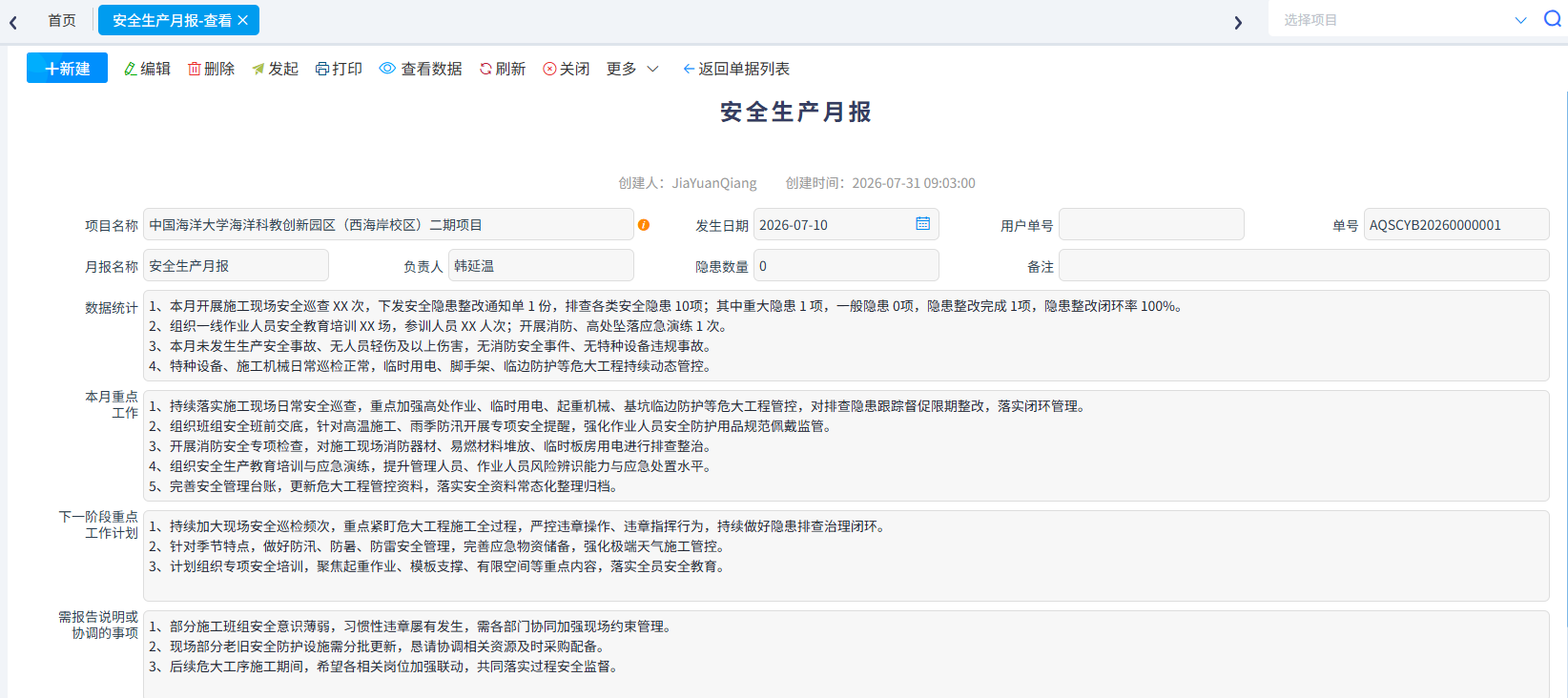The height and width of the screenshot is (698, 1568).
Task: Close the 安全生产月报-查看 tab
Action: 243,20
